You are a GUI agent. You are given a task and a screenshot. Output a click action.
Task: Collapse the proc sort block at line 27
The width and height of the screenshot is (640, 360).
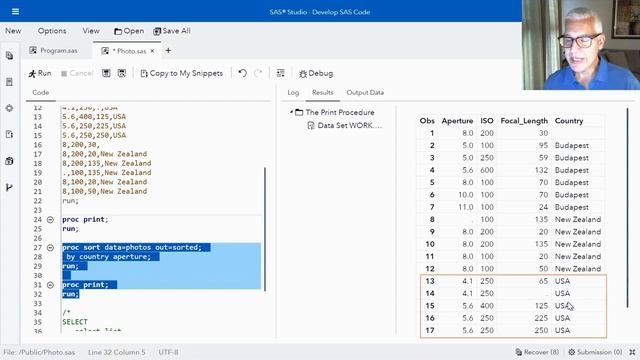(50, 248)
